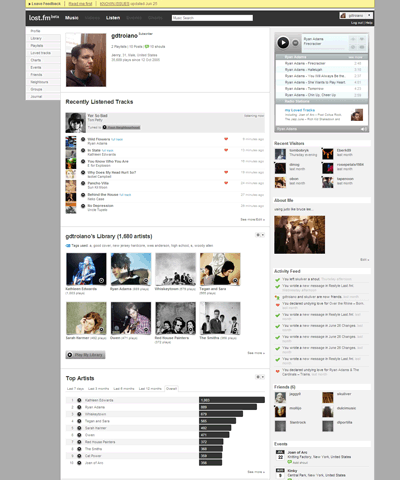Click the player's bottom-right icon button
The height and width of the screenshot is (480, 400).
(x=362, y=47)
